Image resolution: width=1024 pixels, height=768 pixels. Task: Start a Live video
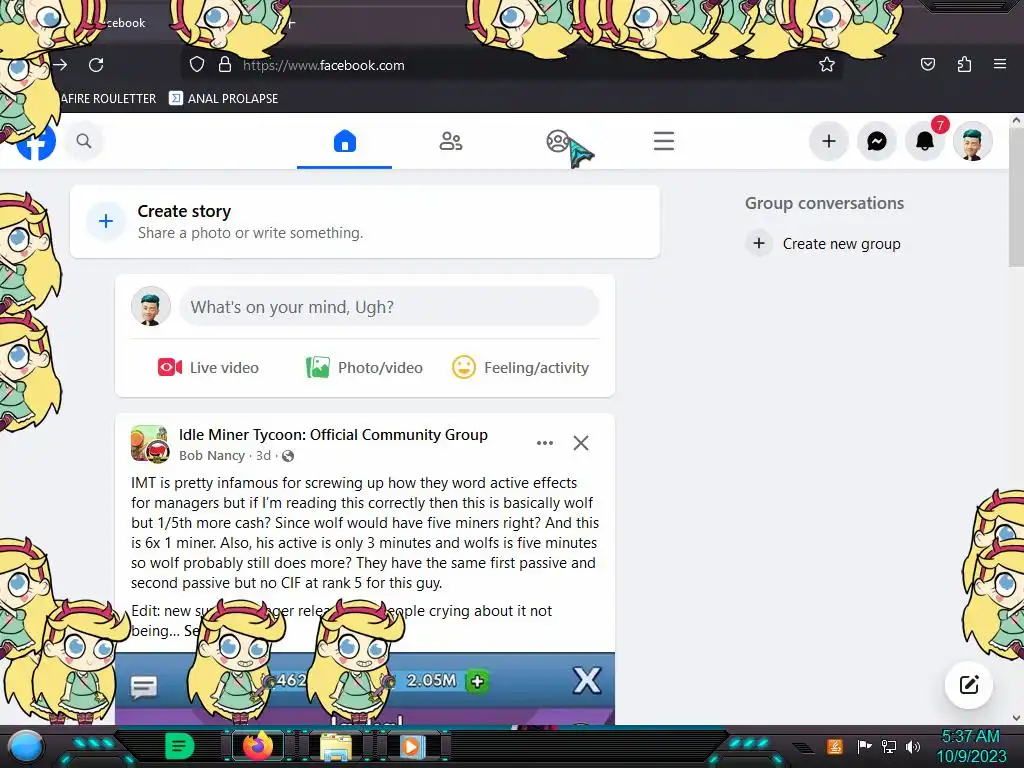[x=208, y=368]
